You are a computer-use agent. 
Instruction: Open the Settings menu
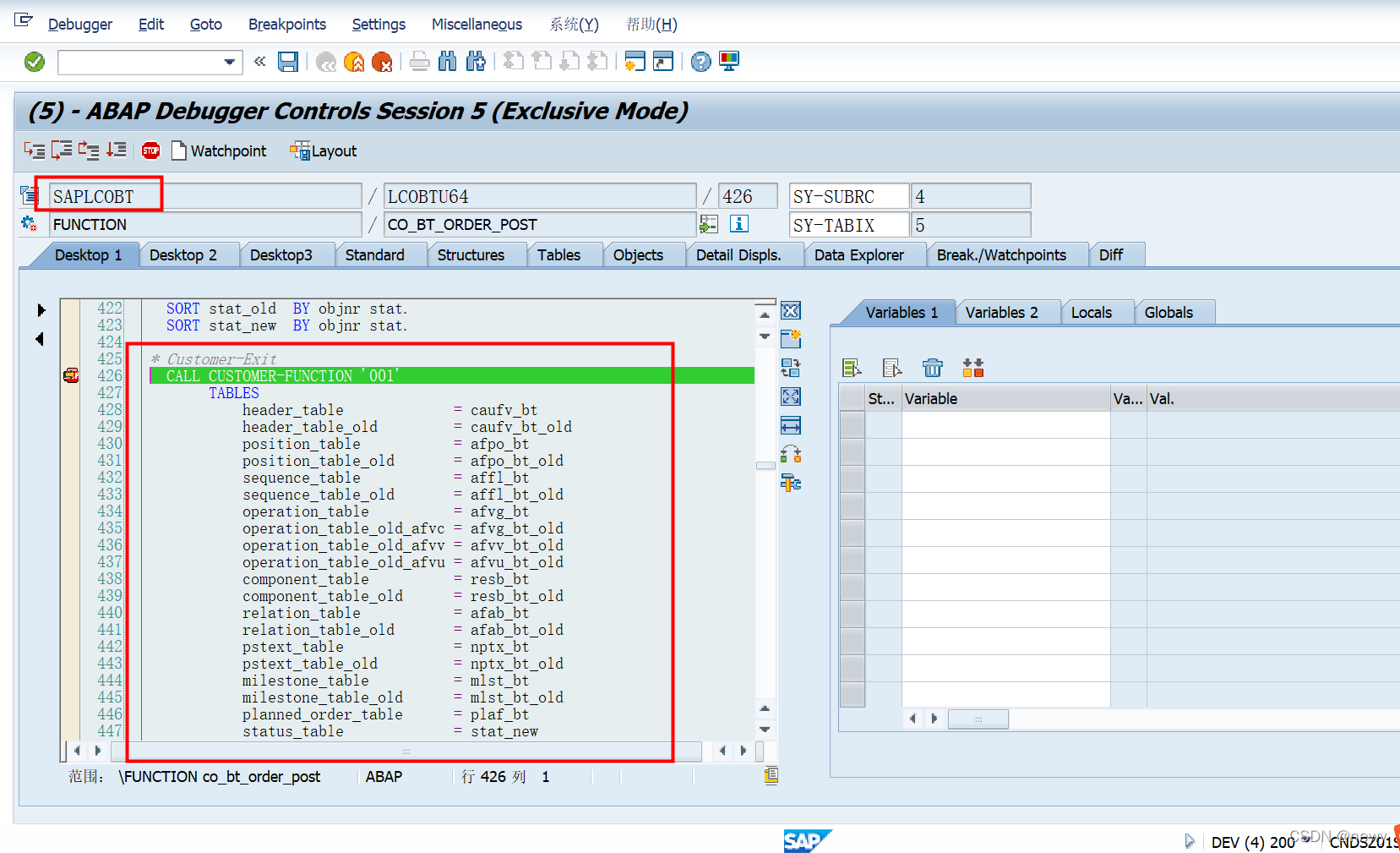coord(379,25)
